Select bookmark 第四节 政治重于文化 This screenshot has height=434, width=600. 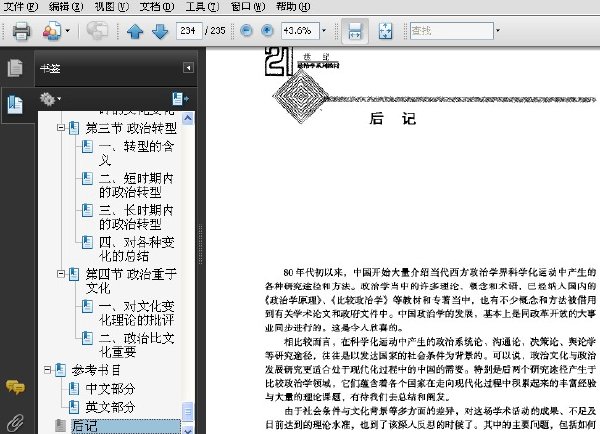tap(131, 281)
